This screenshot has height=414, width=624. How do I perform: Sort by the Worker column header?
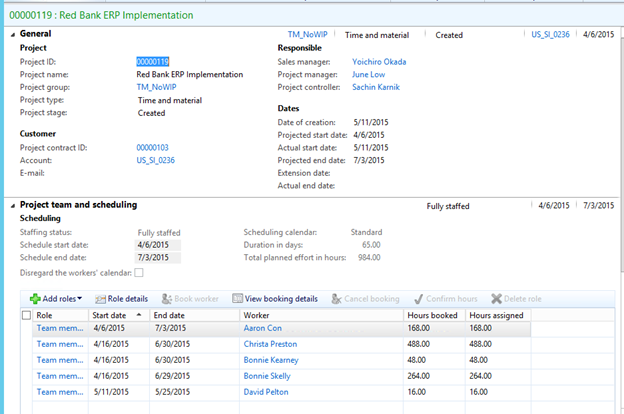click(322, 315)
